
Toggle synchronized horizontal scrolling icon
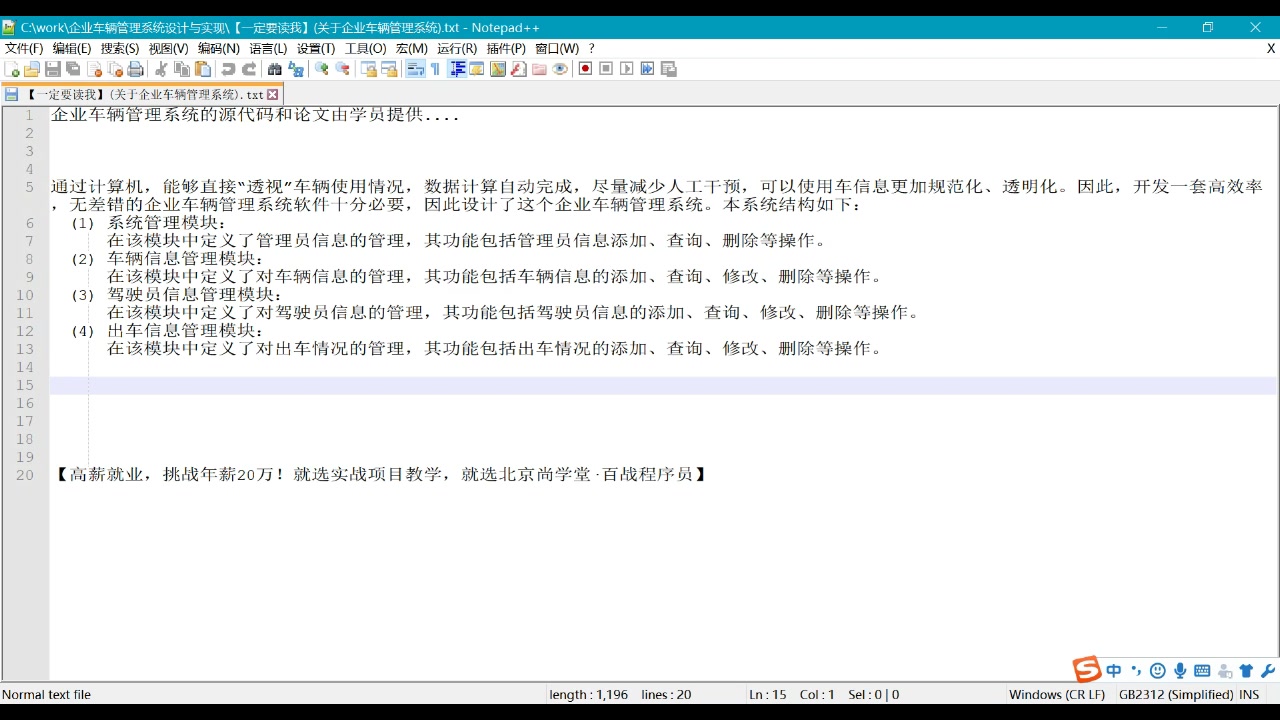click(x=390, y=69)
